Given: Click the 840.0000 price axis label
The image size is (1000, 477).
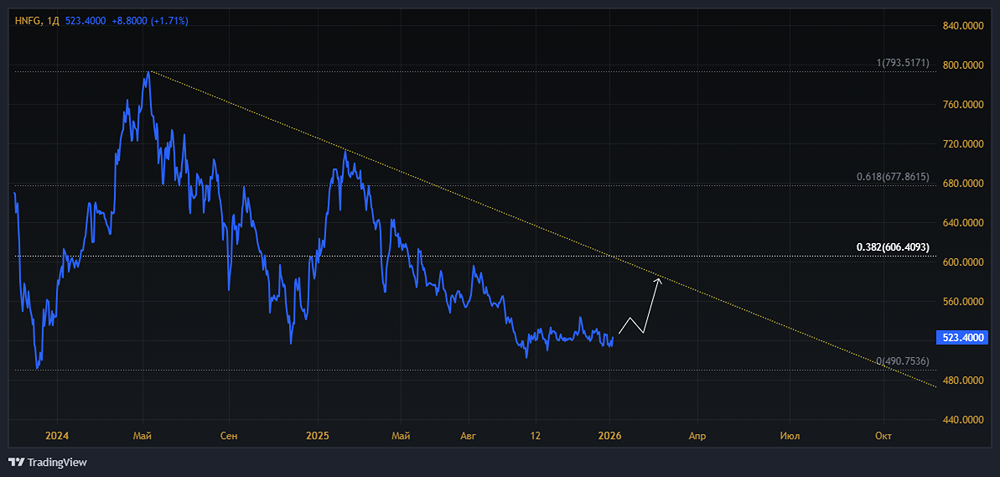Looking at the screenshot, I should tap(963, 26).
